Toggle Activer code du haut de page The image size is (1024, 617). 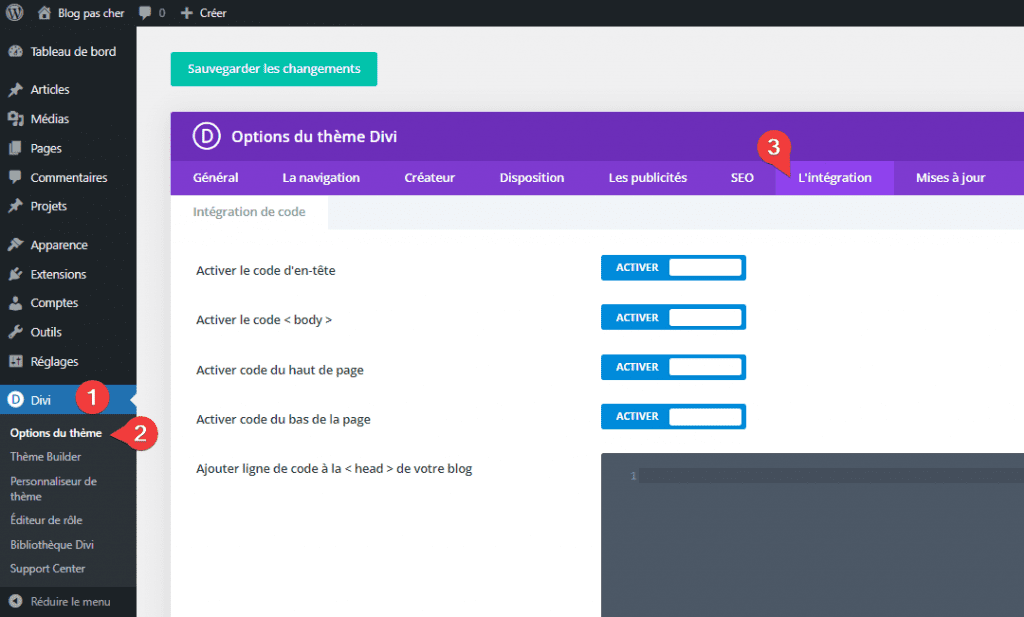(x=673, y=367)
